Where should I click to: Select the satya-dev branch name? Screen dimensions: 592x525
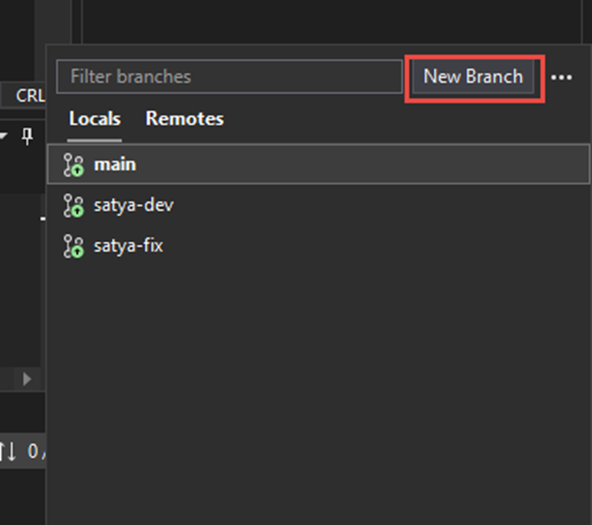click(x=134, y=205)
